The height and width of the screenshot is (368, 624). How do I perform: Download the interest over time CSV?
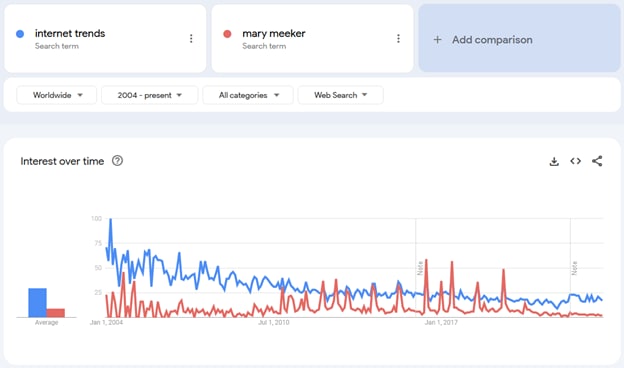[554, 161]
